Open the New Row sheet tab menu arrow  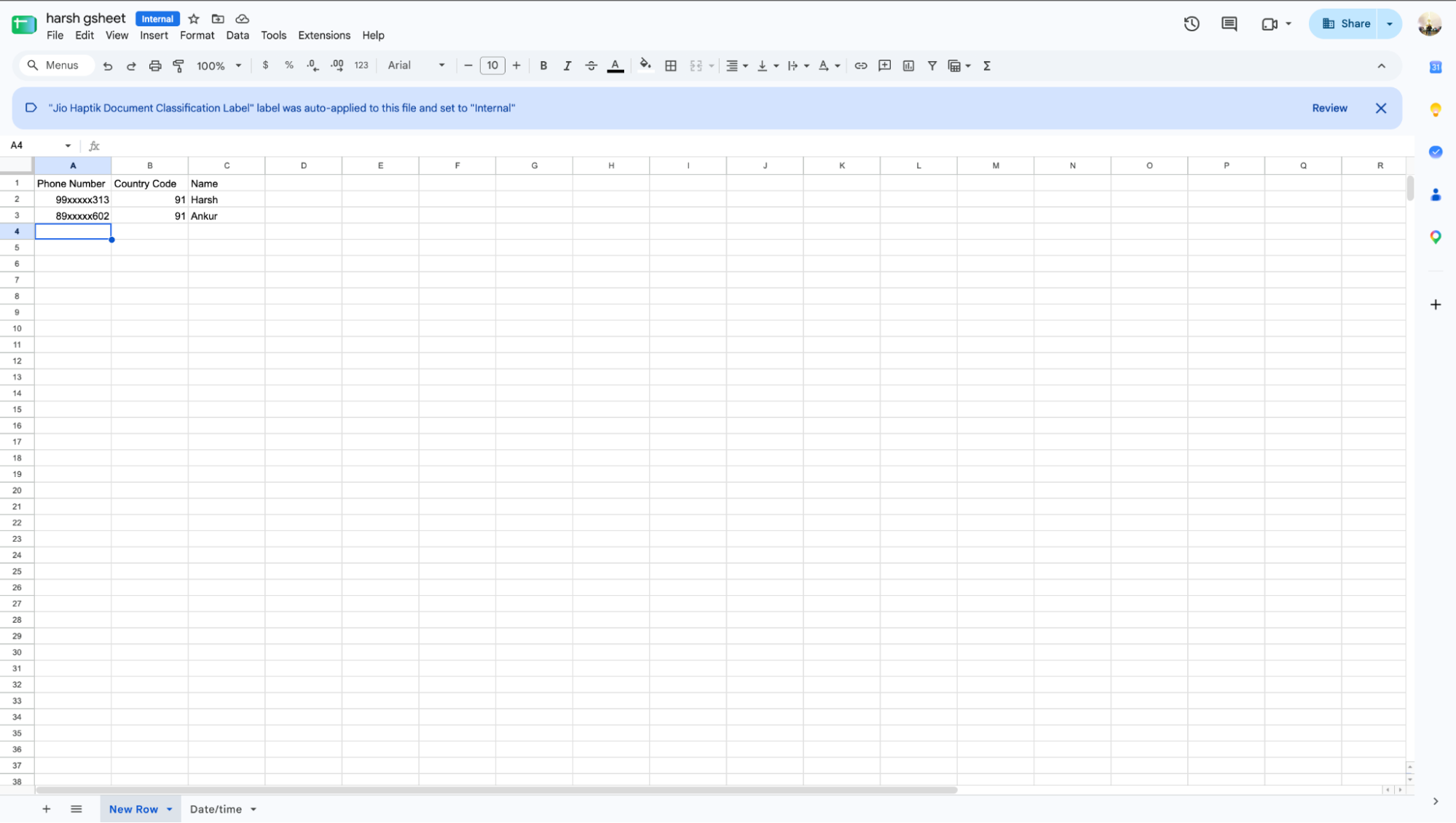(x=170, y=809)
